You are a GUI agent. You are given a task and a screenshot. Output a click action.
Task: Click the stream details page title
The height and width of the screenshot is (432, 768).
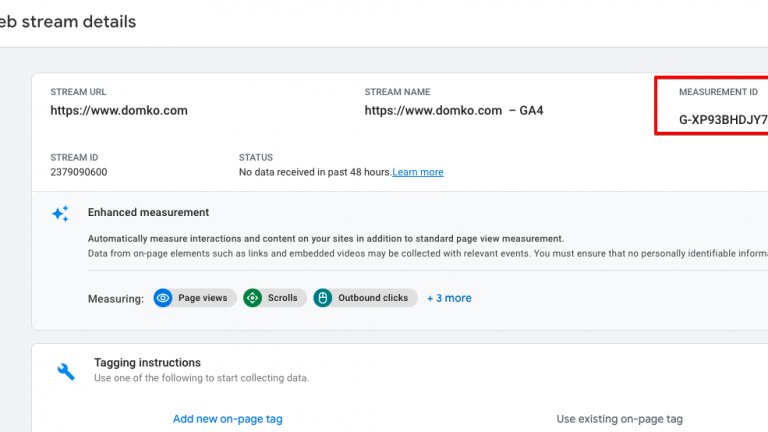68,21
